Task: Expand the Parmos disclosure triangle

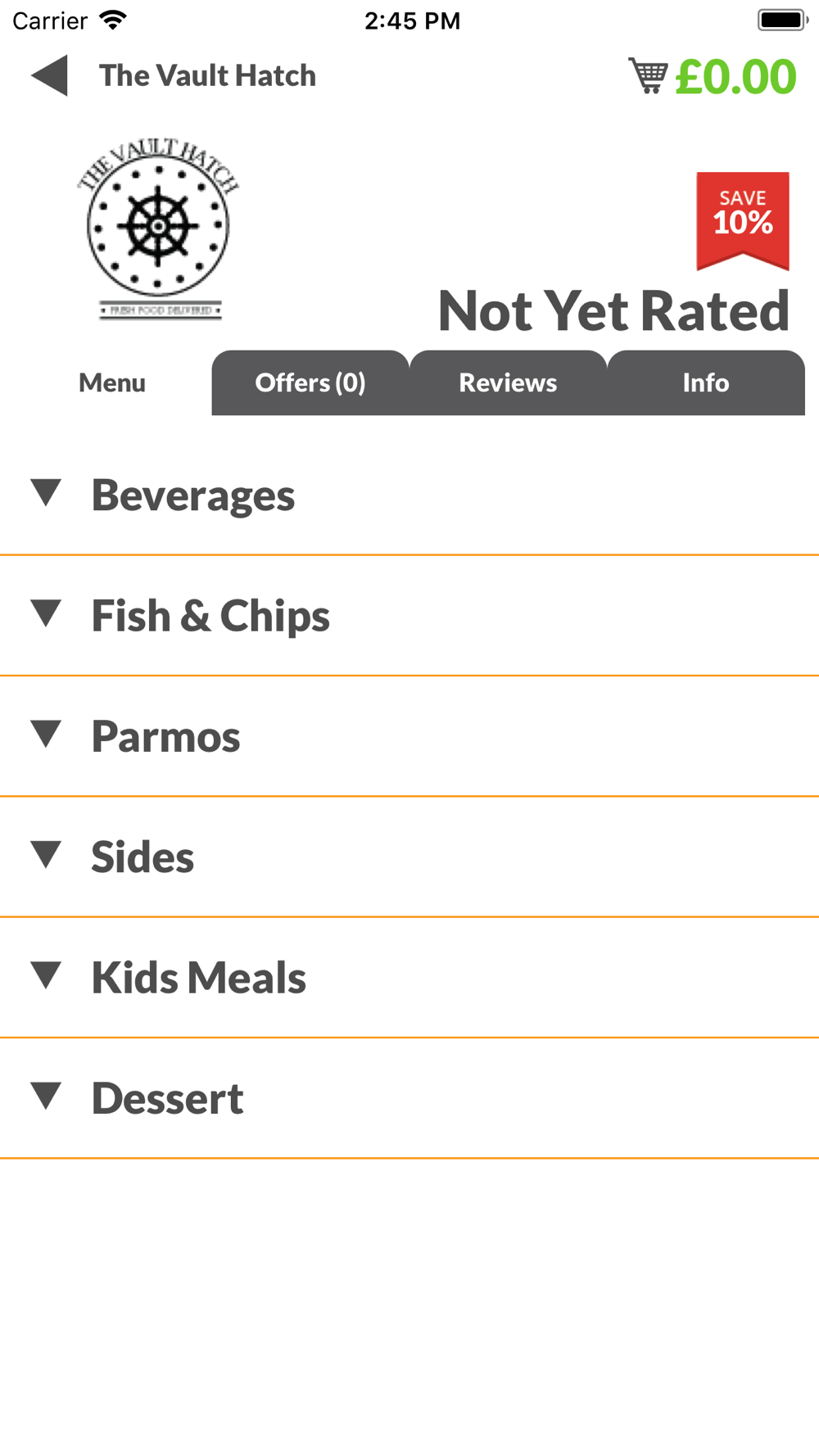Action: (x=46, y=734)
